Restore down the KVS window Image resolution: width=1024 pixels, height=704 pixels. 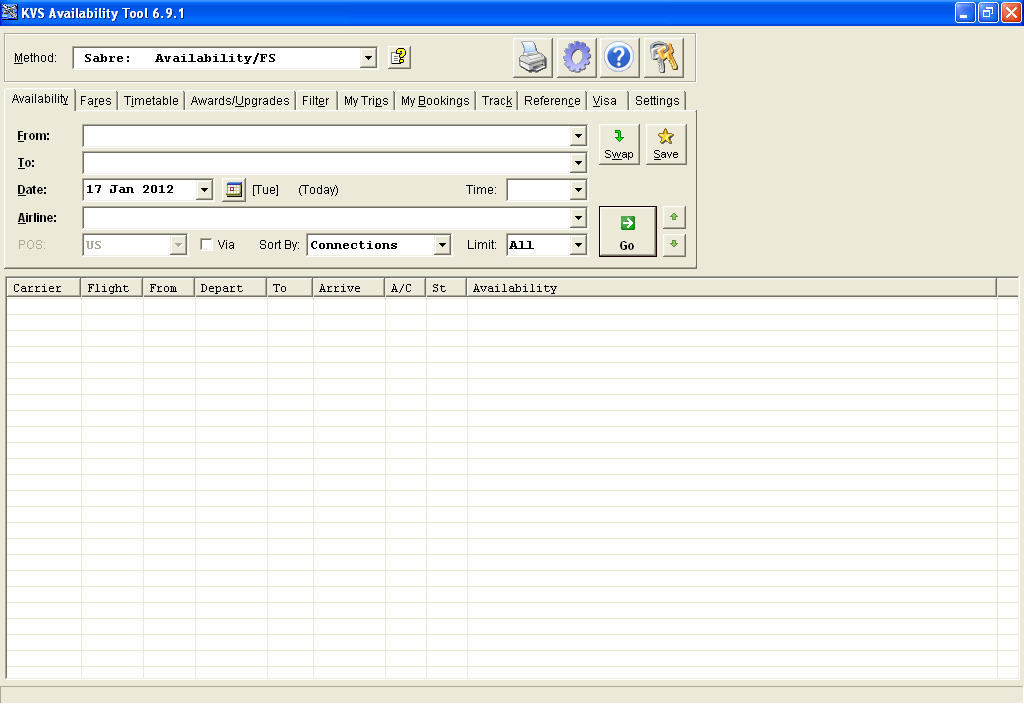point(987,12)
